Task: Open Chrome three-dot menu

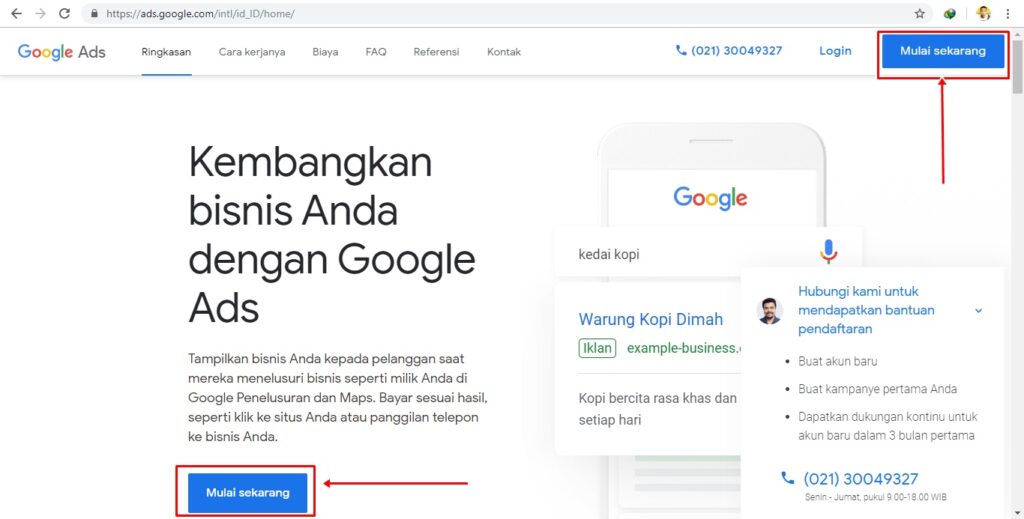Action: click(x=1008, y=14)
